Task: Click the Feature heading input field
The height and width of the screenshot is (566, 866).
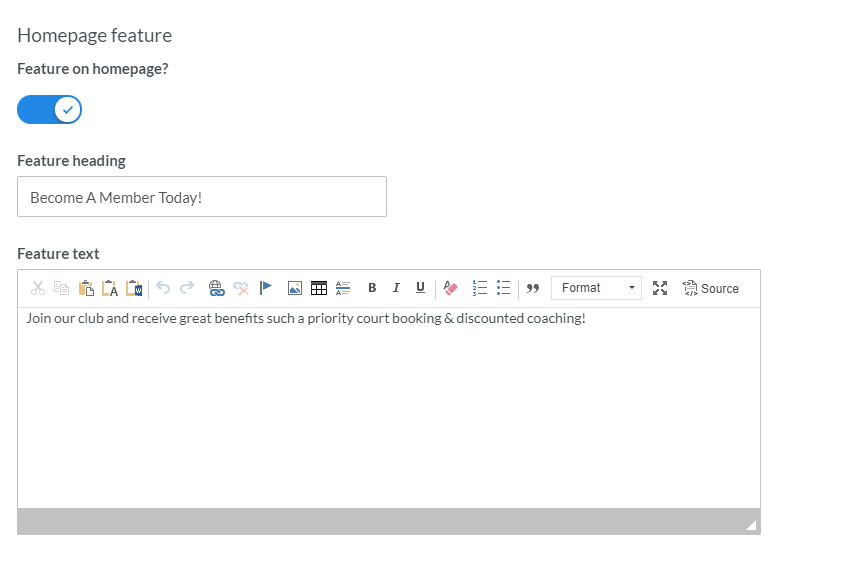Action: pyautogui.click(x=202, y=197)
